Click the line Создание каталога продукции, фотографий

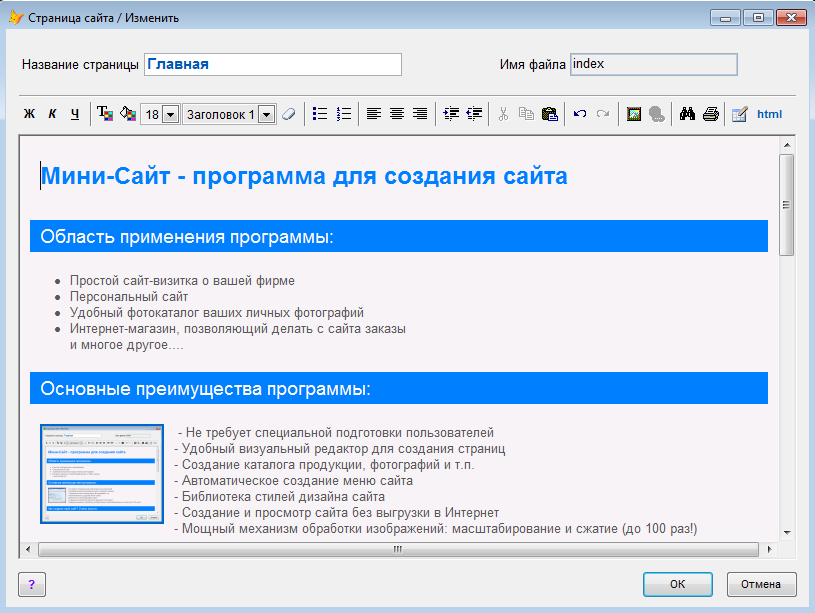[x=324, y=465]
